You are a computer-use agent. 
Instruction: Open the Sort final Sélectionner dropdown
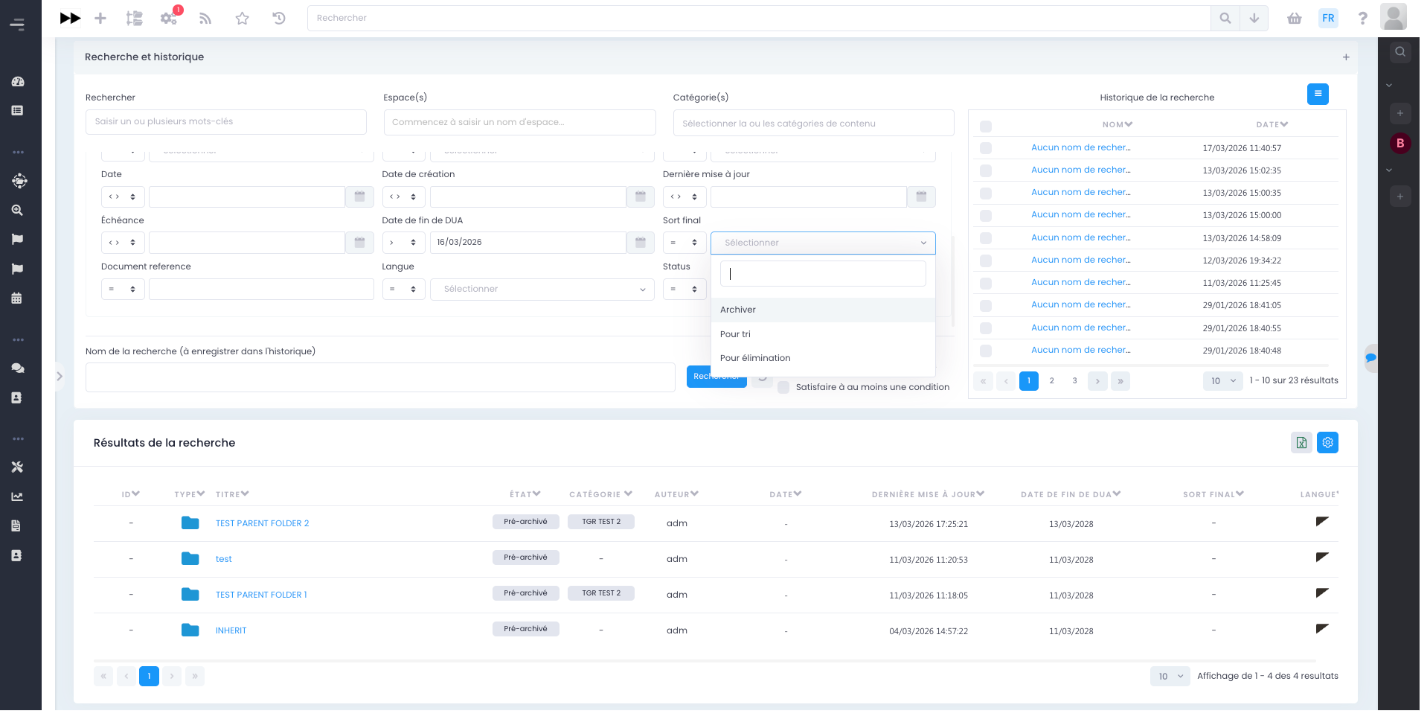coord(823,243)
